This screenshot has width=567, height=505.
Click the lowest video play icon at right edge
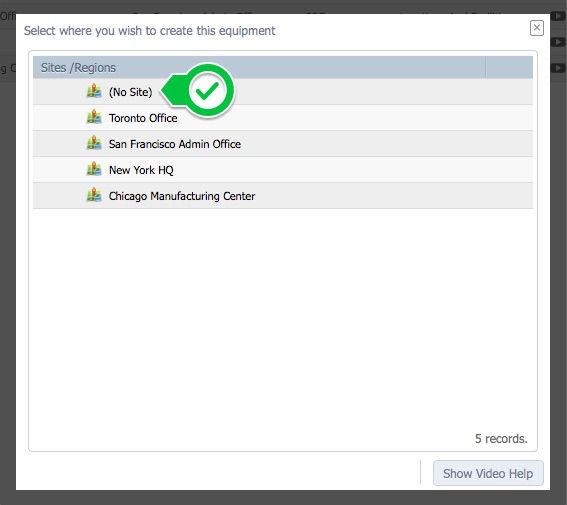[558, 68]
